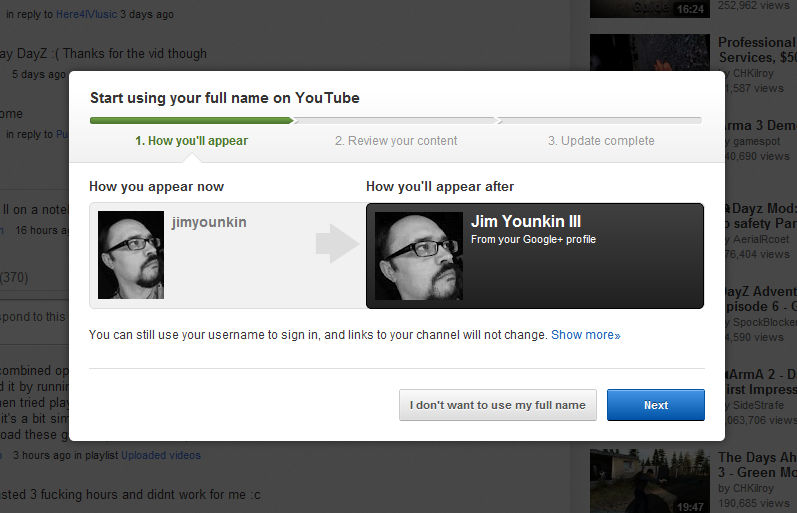Screen dimensions: 797x513
Task: Click "Start using your full name on YouTube" title
Action: coord(225,98)
